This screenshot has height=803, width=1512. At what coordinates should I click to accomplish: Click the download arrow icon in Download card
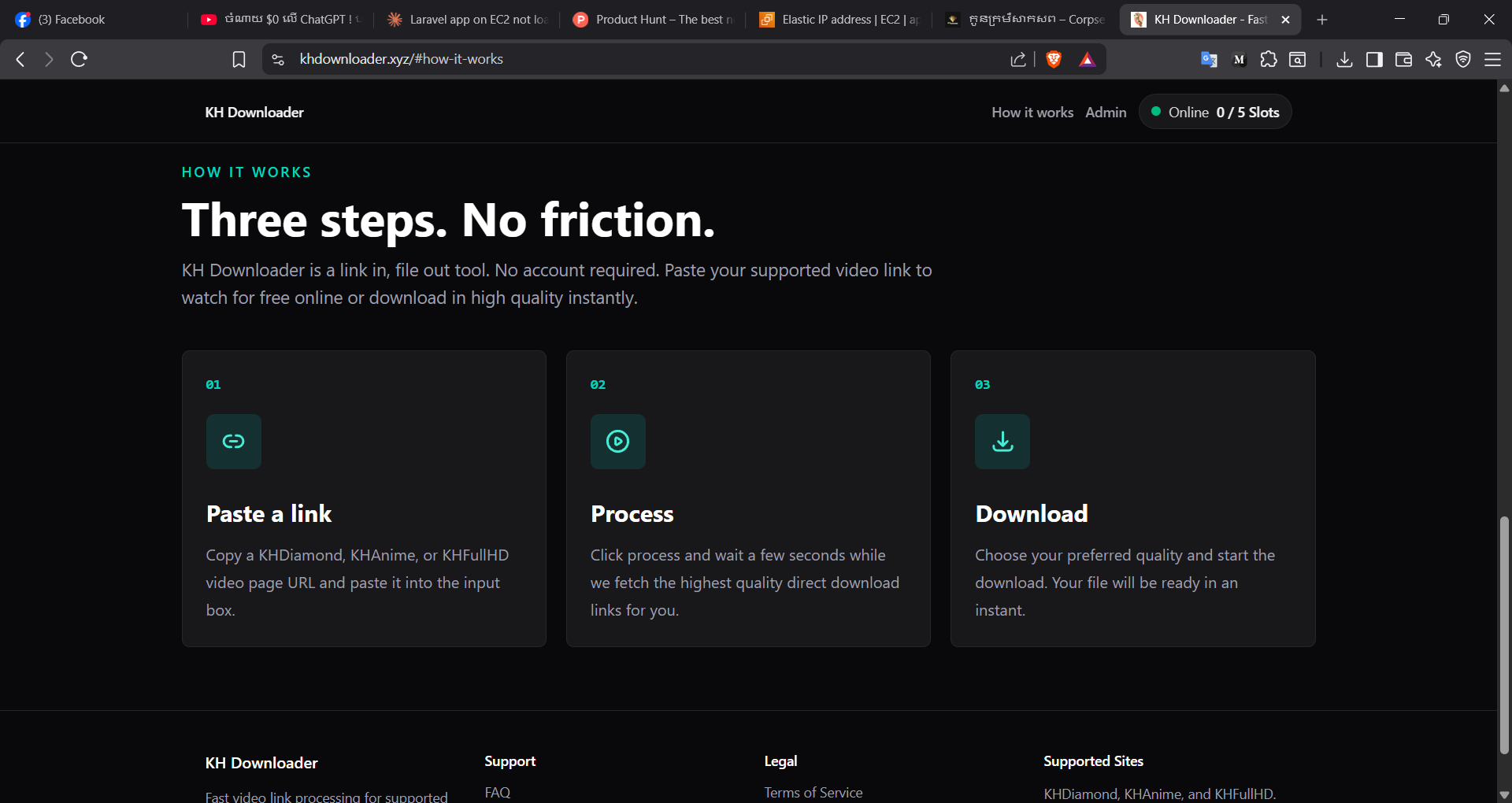pos(1002,442)
